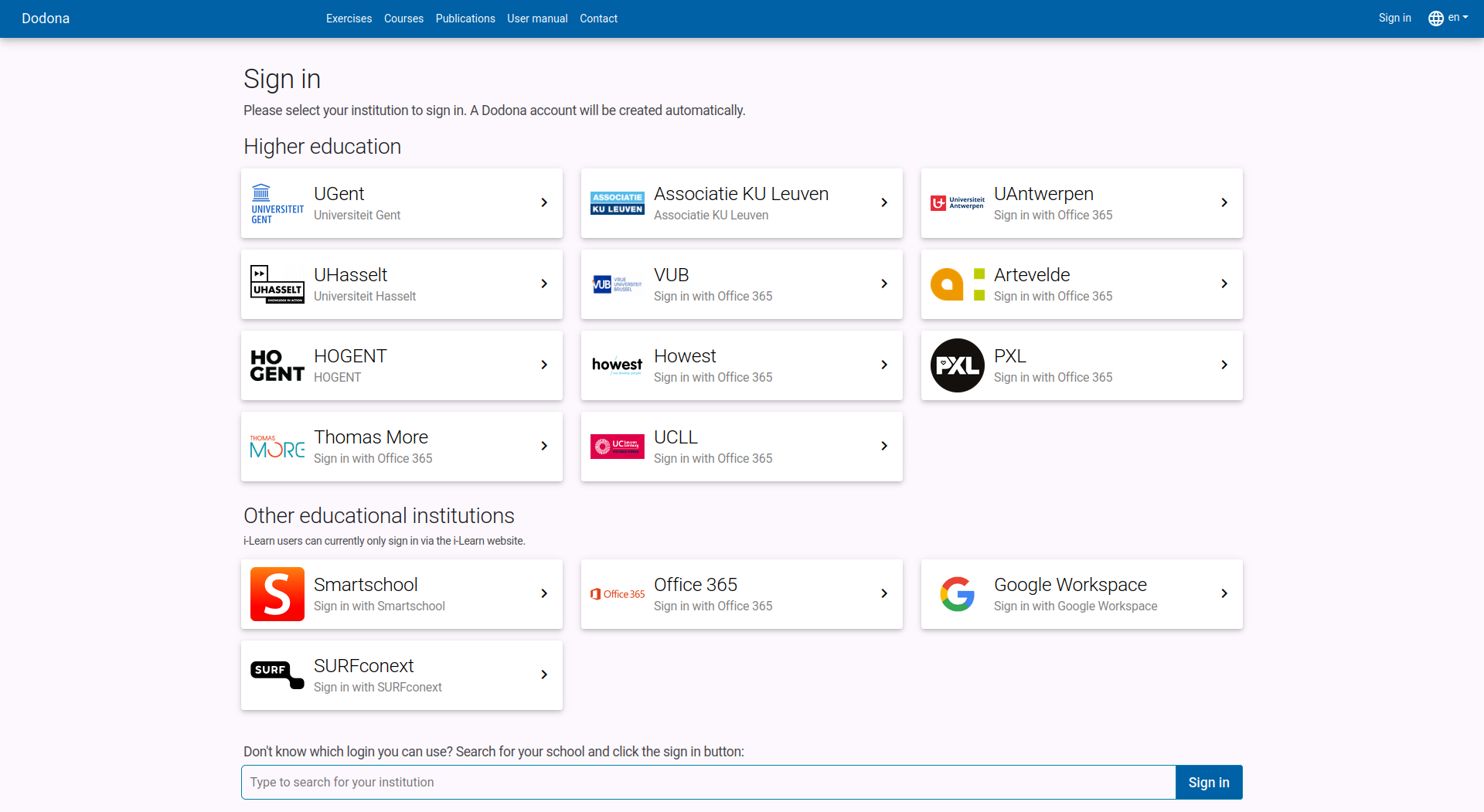Viewport: 1484px width, 812px height.
Task: Click 'Sign in with SURFconext' text
Action: click(378, 688)
